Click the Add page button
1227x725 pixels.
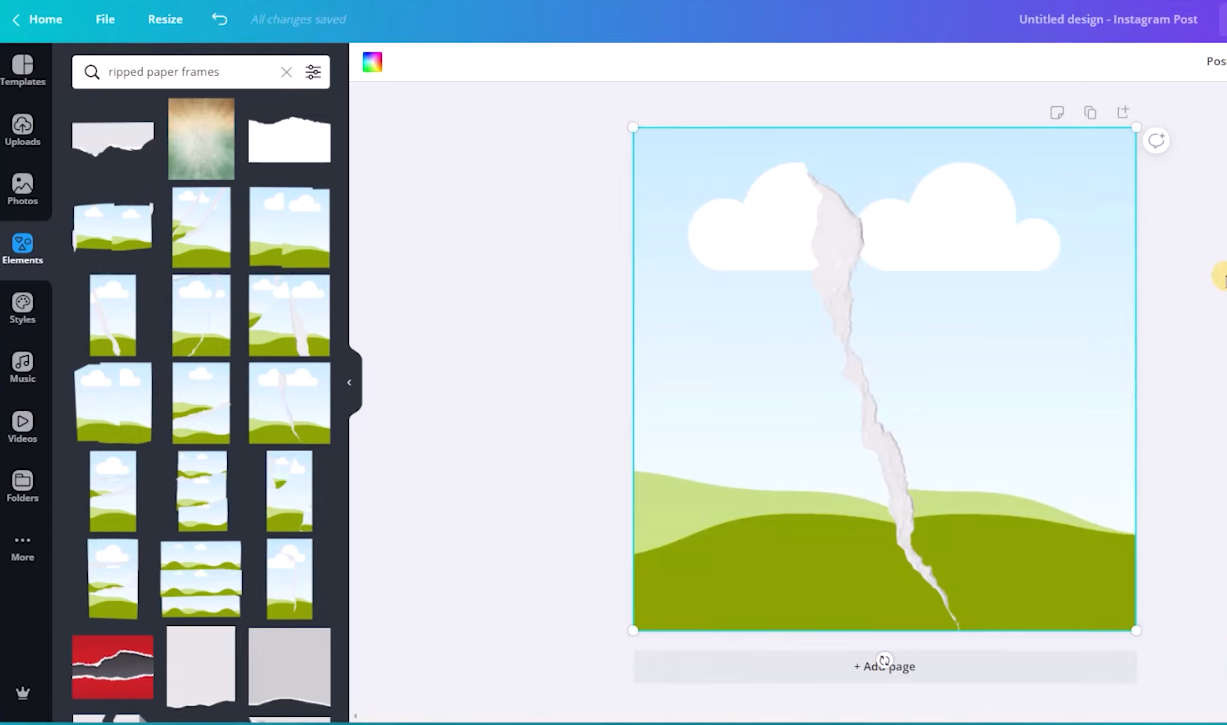click(885, 666)
